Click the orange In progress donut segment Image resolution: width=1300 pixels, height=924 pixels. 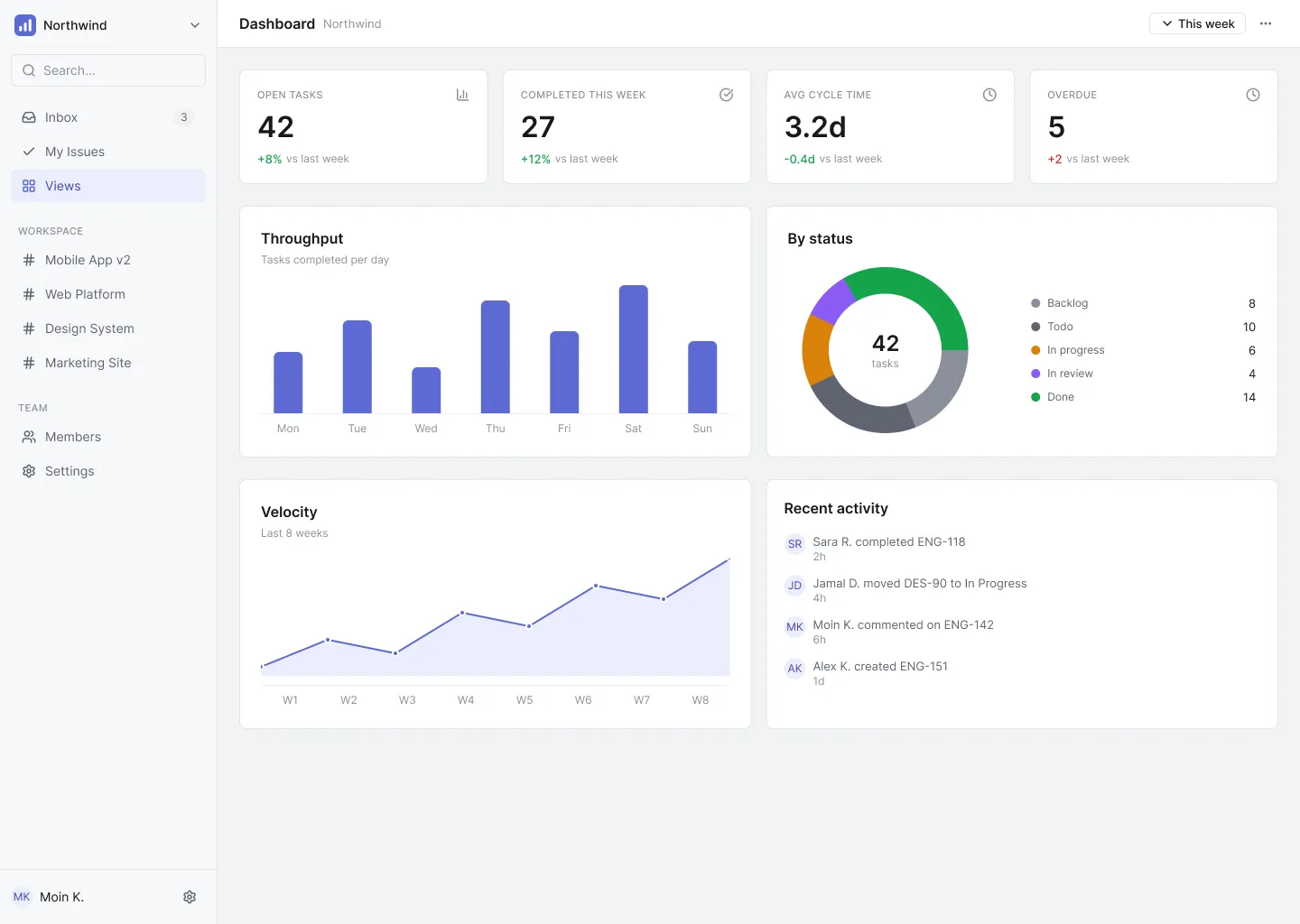click(816, 350)
